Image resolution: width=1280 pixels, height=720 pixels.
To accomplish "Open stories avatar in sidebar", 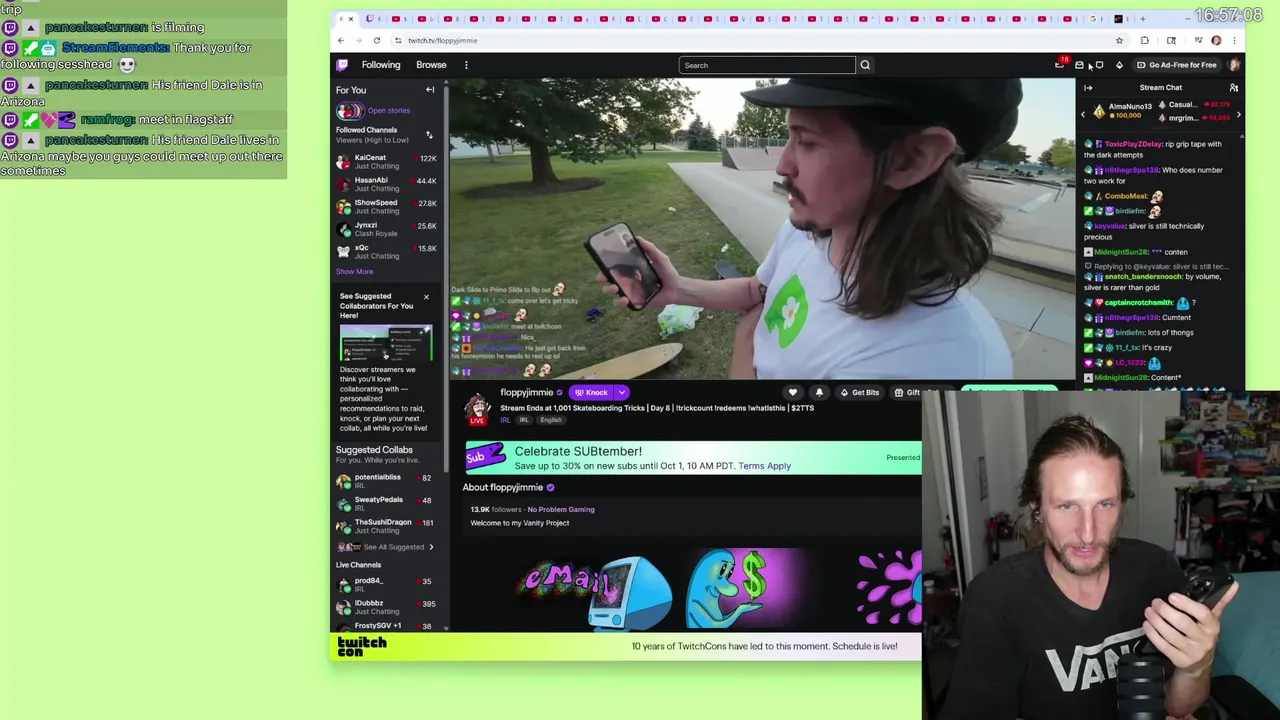I will (x=350, y=111).
